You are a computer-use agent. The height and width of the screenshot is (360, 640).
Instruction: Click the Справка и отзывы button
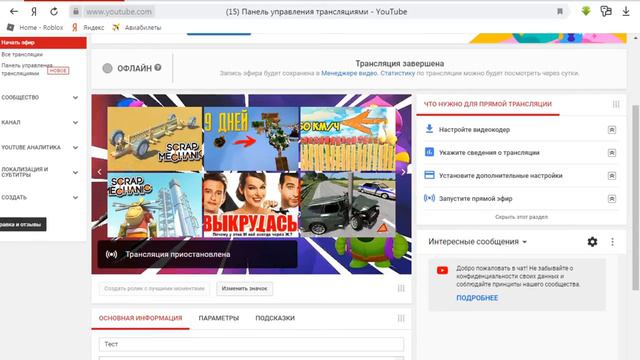click(22, 224)
